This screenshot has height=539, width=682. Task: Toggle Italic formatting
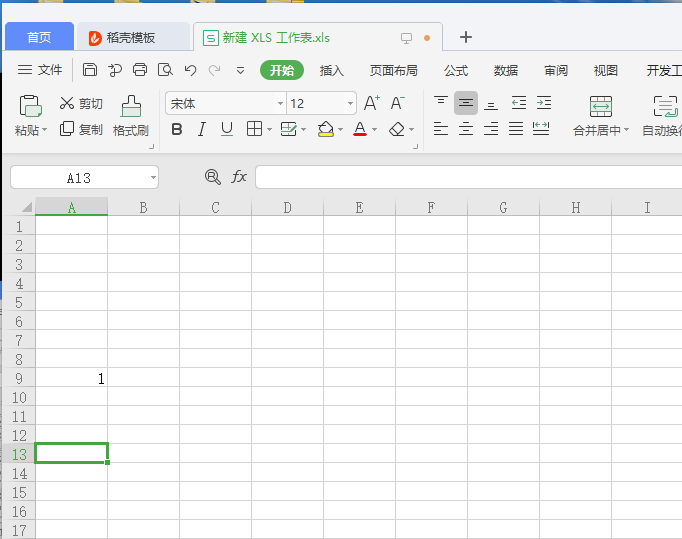coord(202,129)
